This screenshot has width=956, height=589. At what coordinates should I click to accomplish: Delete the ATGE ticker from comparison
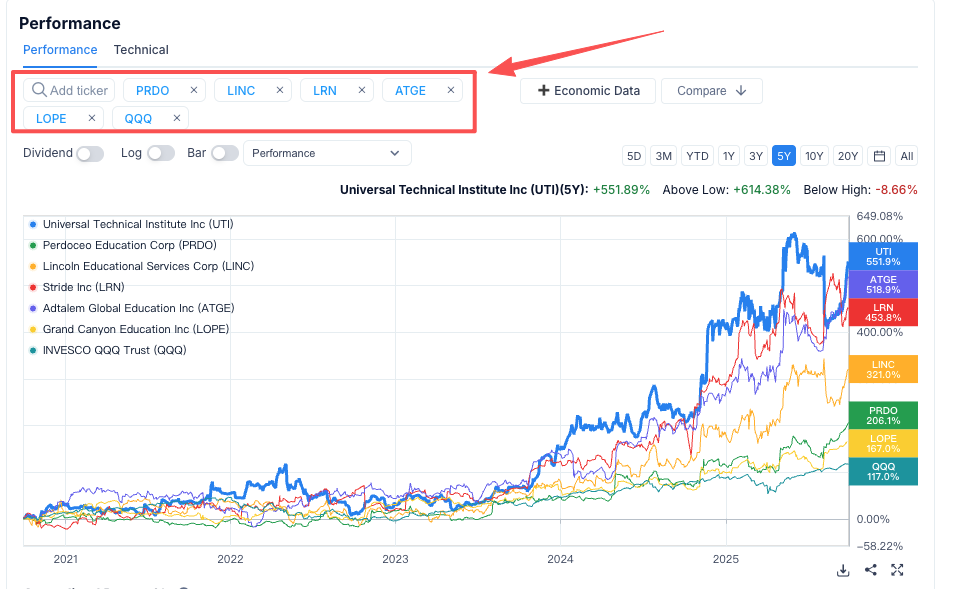point(451,90)
